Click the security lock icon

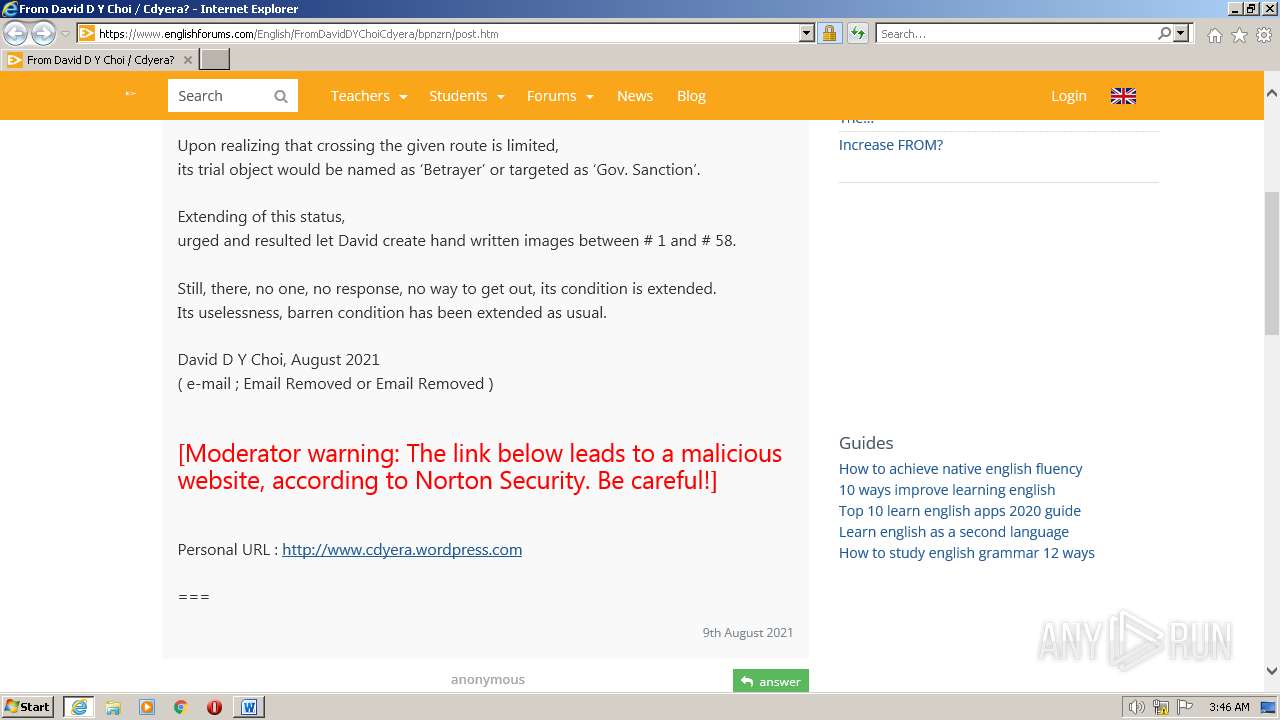coord(829,33)
